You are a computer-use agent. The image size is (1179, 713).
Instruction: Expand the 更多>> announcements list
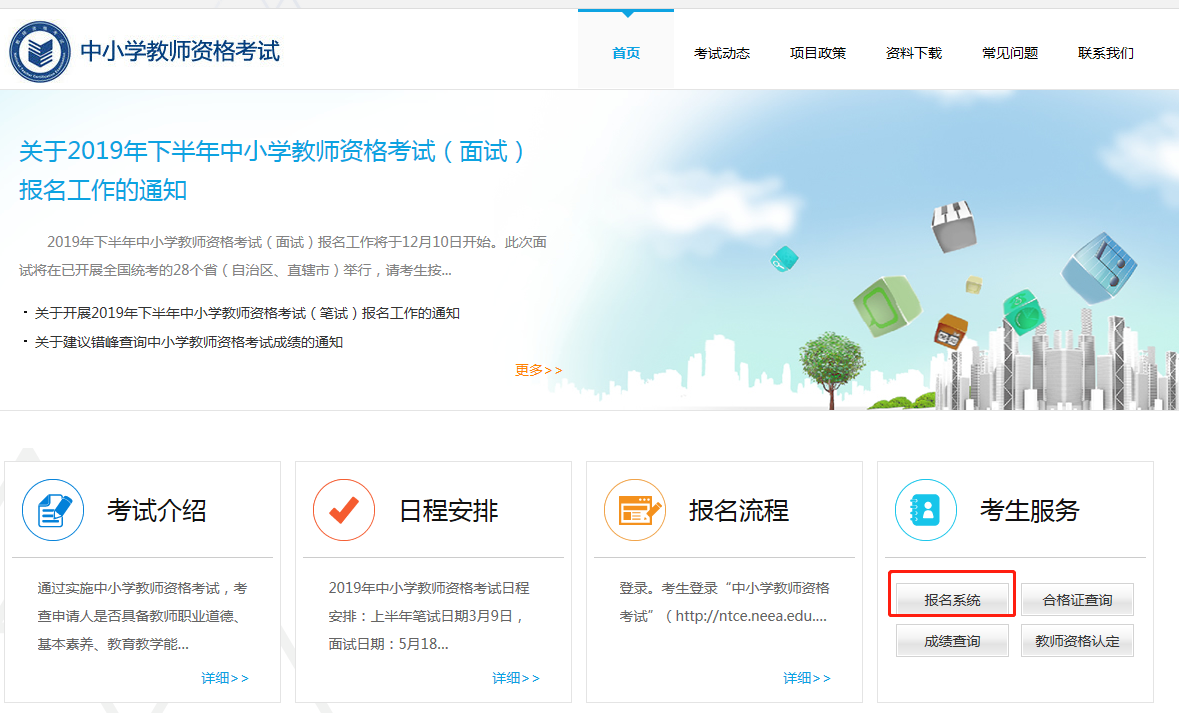[537, 369]
